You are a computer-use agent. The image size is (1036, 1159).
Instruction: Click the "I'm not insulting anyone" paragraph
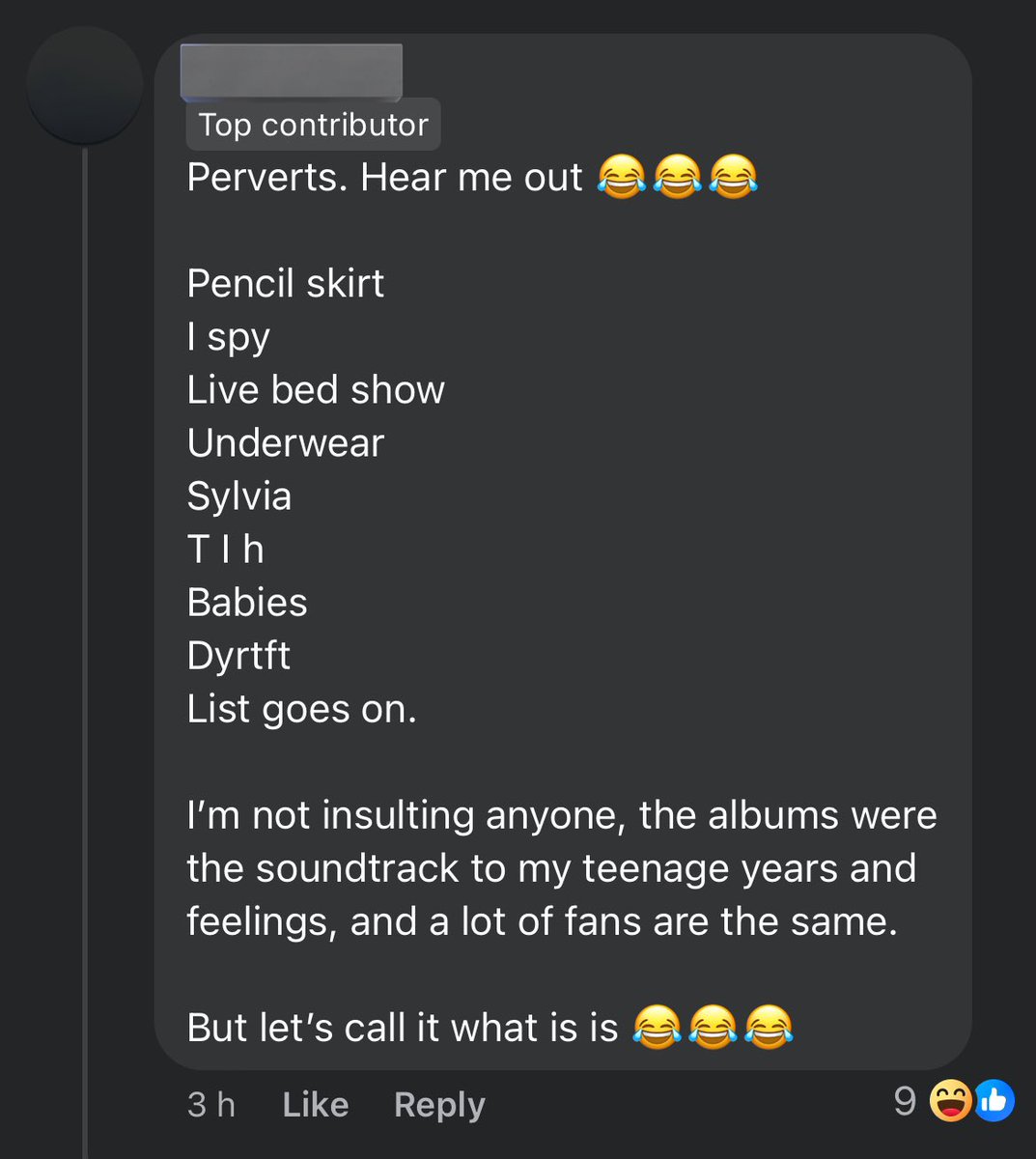tap(562, 868)
